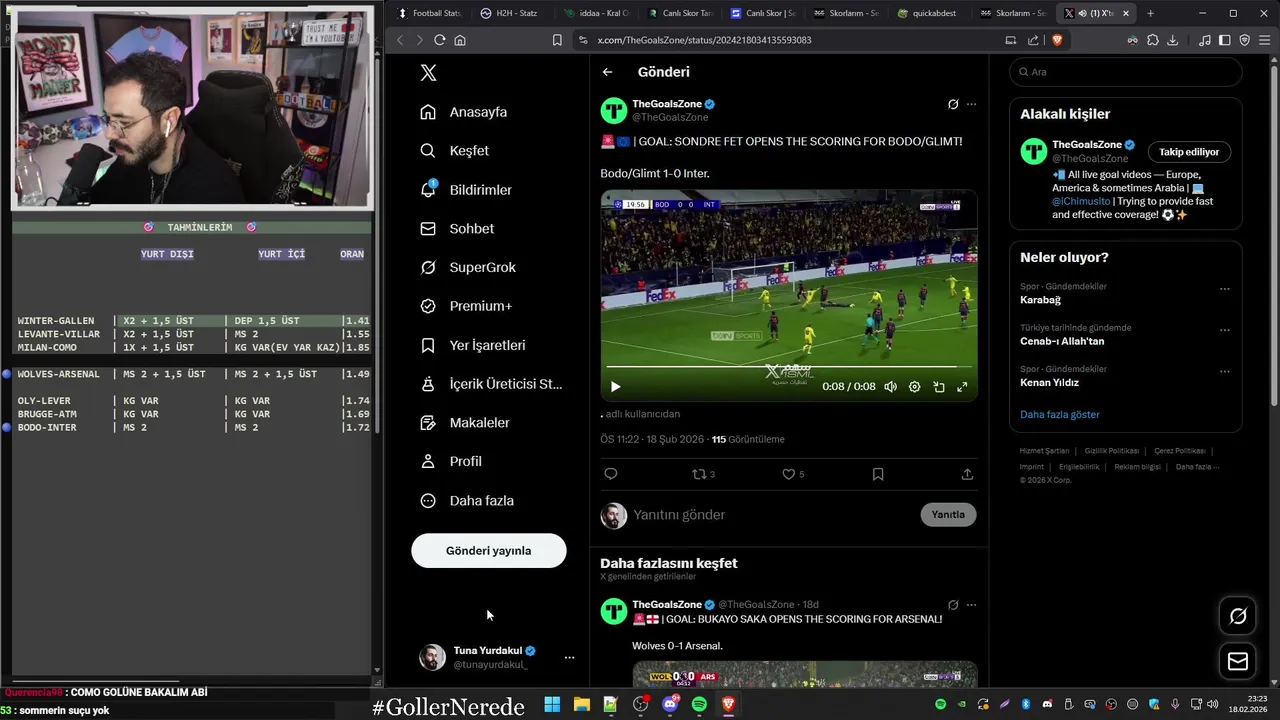The height and width of the screenshot is (720, 1280).
Task: Switch to iddaa - Kral tab
Action: [x=596, y=13]
